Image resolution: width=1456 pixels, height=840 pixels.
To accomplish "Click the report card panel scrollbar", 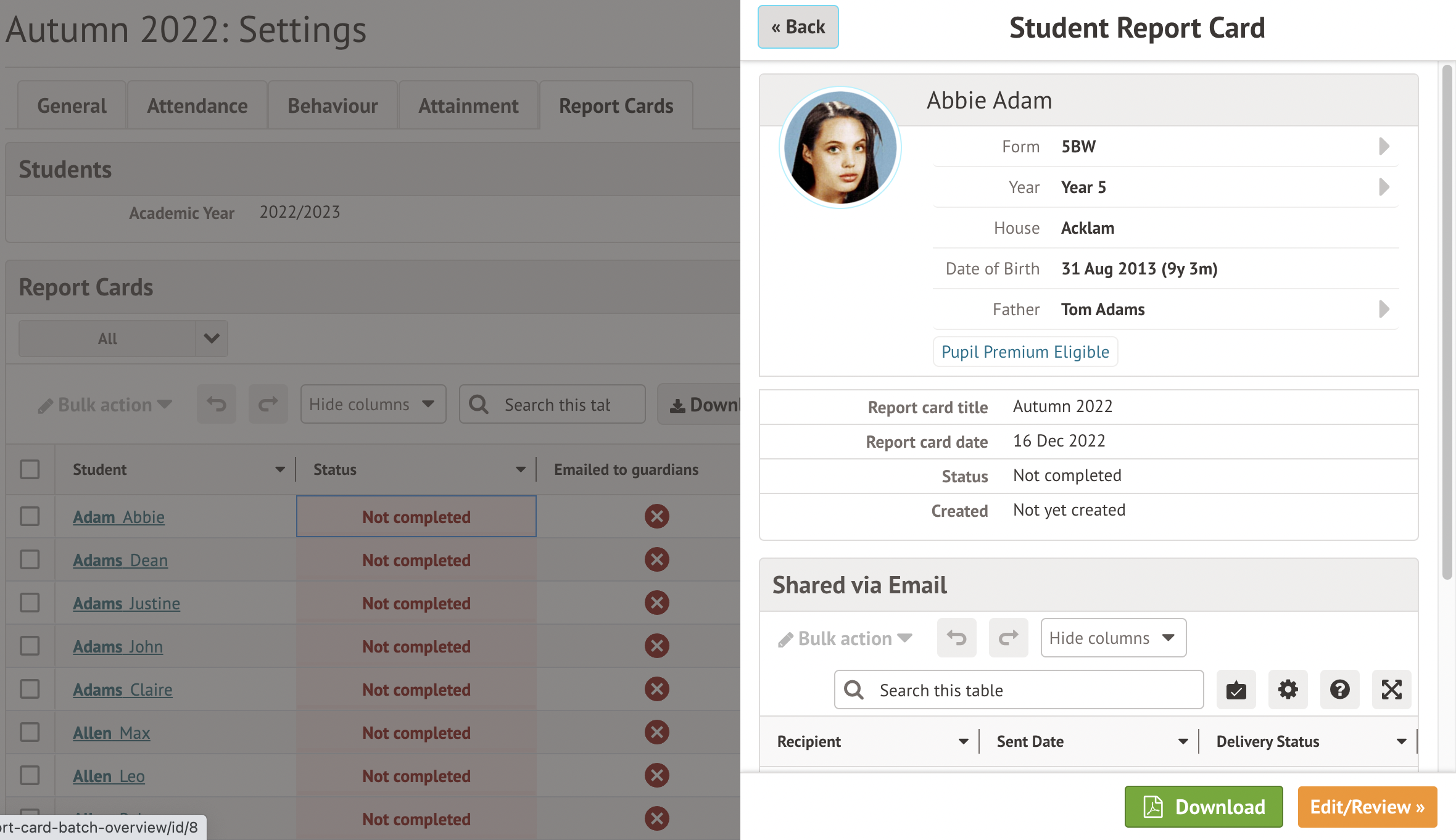I will tap(1447, 321).
